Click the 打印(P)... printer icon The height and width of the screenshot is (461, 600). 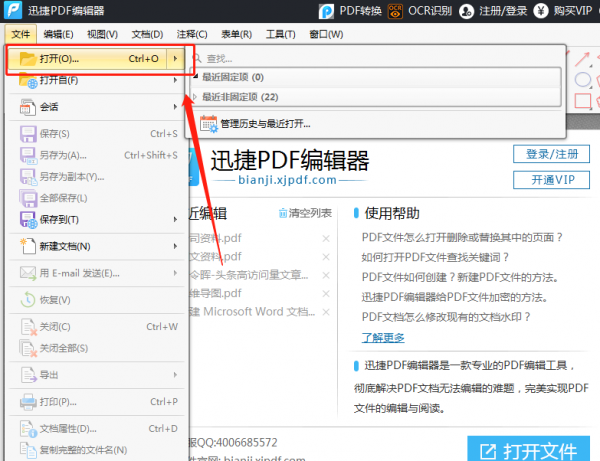tap(28, 402)
